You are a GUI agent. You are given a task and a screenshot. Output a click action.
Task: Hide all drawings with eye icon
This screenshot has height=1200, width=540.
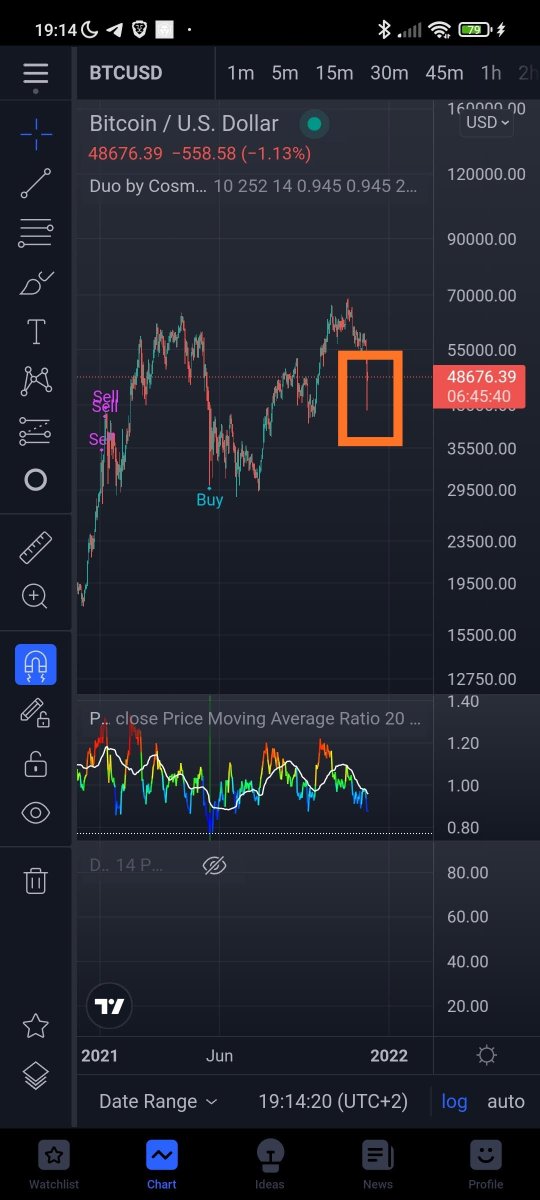coord(35,813)
